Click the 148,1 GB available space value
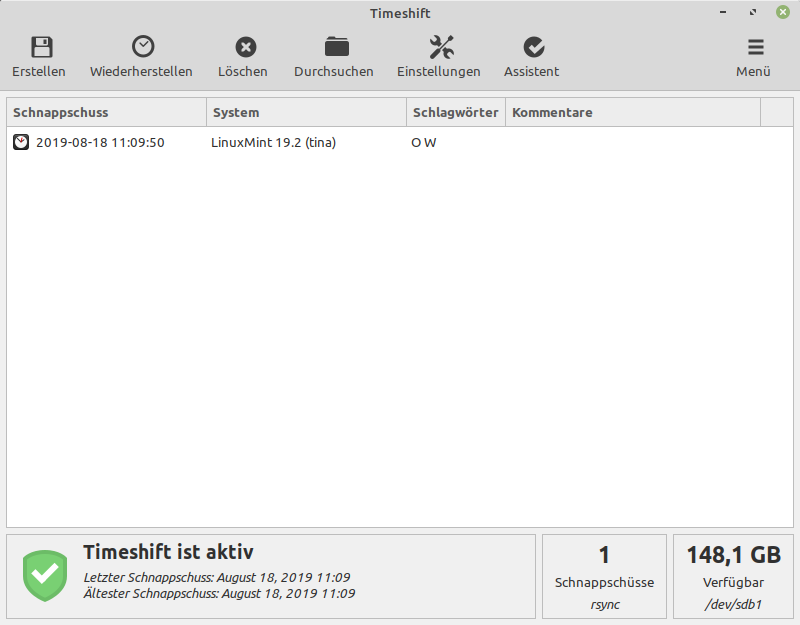This screenshot has height=625, width=800. 734,555
